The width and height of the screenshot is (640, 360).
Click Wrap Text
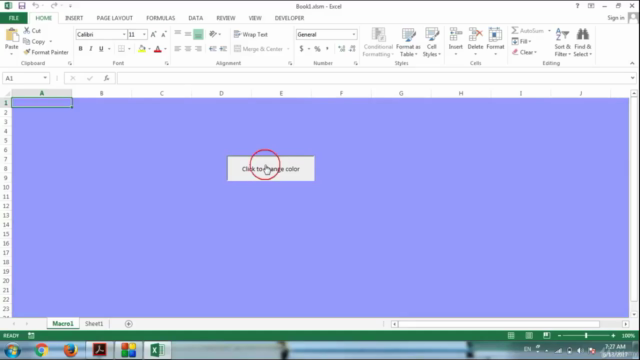[x=251, y=34]
